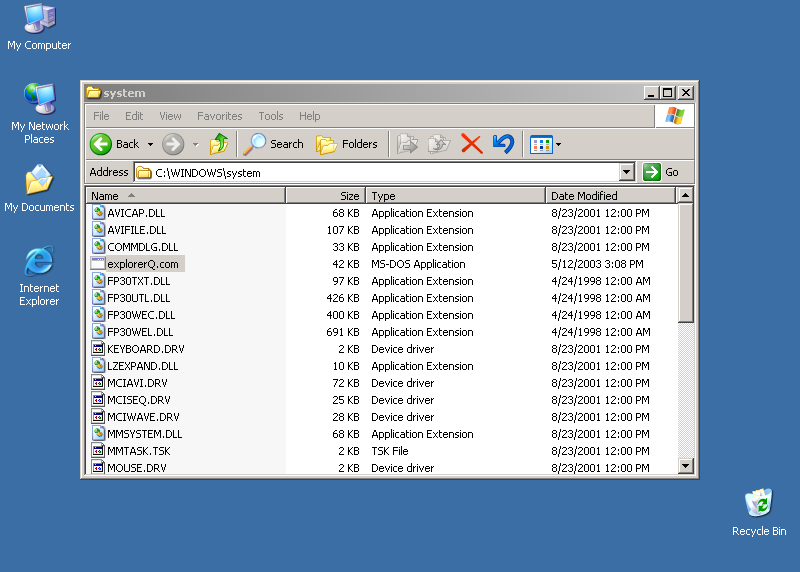Image resolution: width=800 pixels, height=572 pixels.
Task: Click the red Delete X icon
Action: click(471, 144)
